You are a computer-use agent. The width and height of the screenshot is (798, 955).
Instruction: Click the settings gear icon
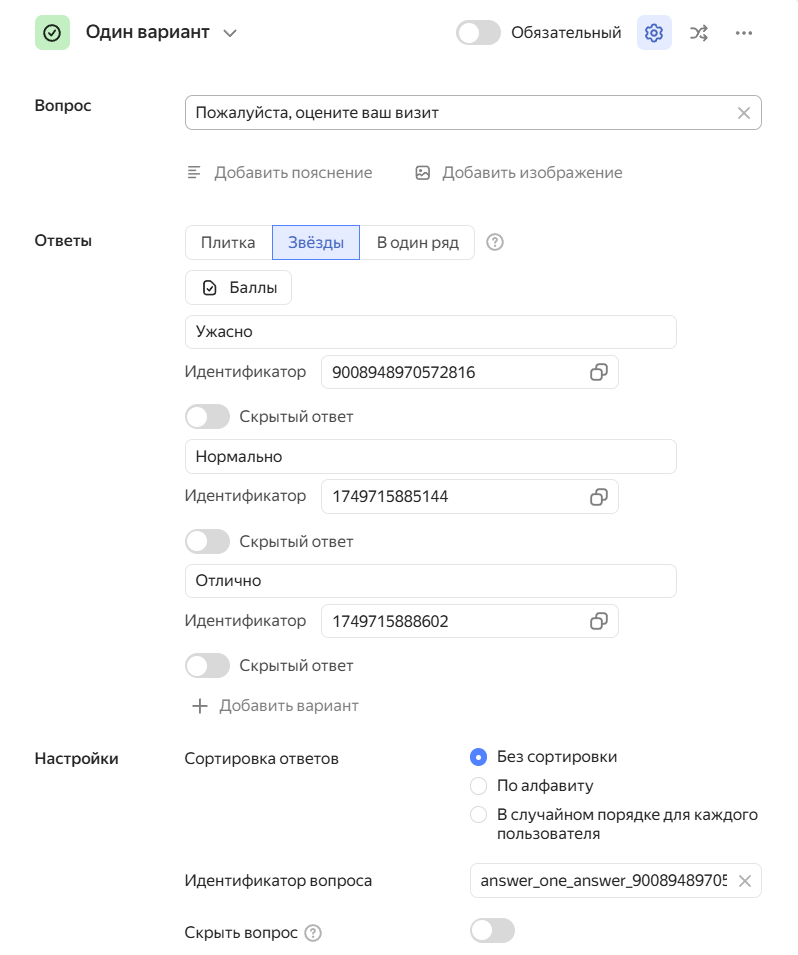[654, 33]
